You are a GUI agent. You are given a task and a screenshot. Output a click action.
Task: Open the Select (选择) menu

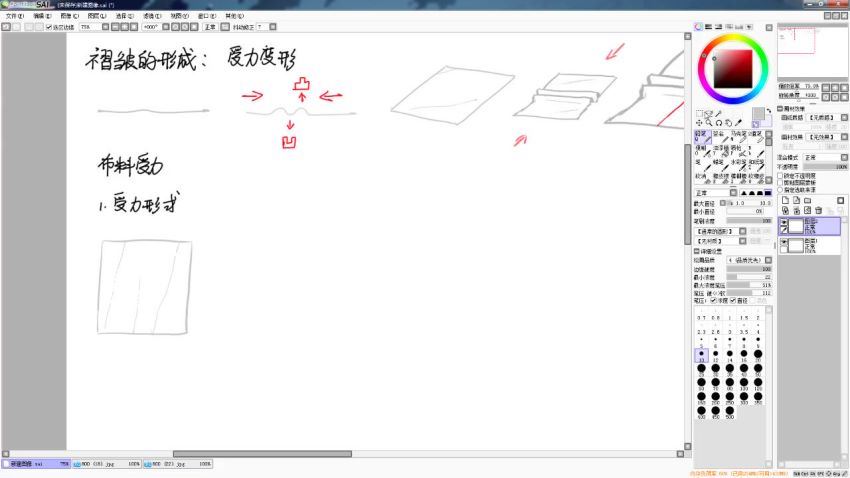click(125, 16)
